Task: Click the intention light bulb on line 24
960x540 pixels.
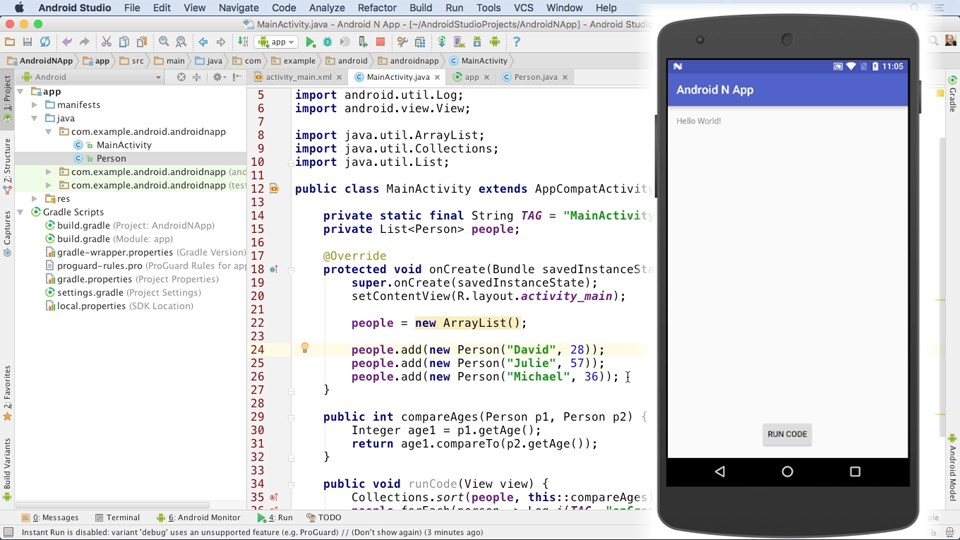Action: point(305,348)
